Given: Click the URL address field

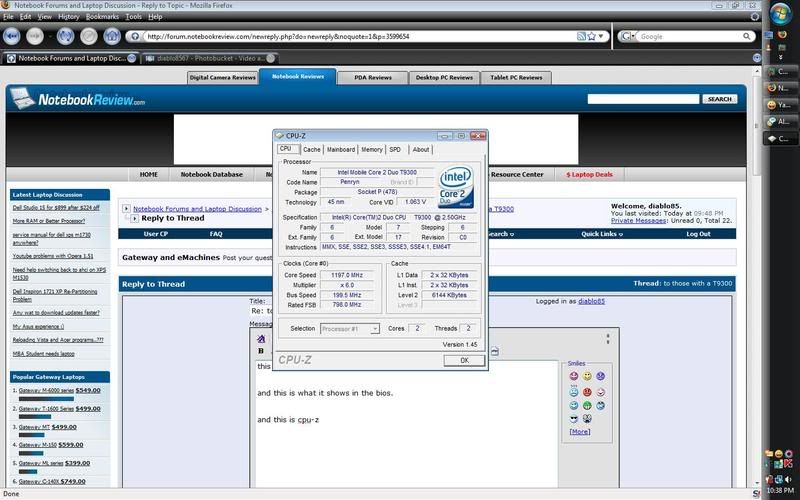Looking at the screenshot, I should click(x=360, y=36).
